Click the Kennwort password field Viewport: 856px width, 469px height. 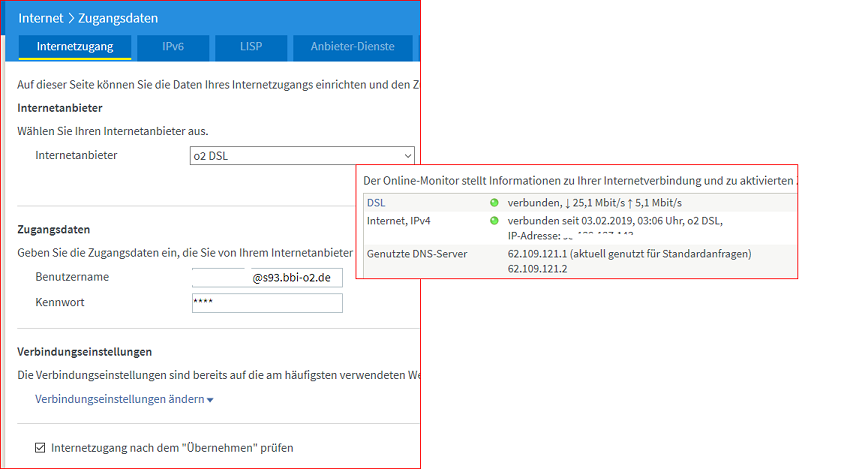pyautogui.click(x=267, y=303)
